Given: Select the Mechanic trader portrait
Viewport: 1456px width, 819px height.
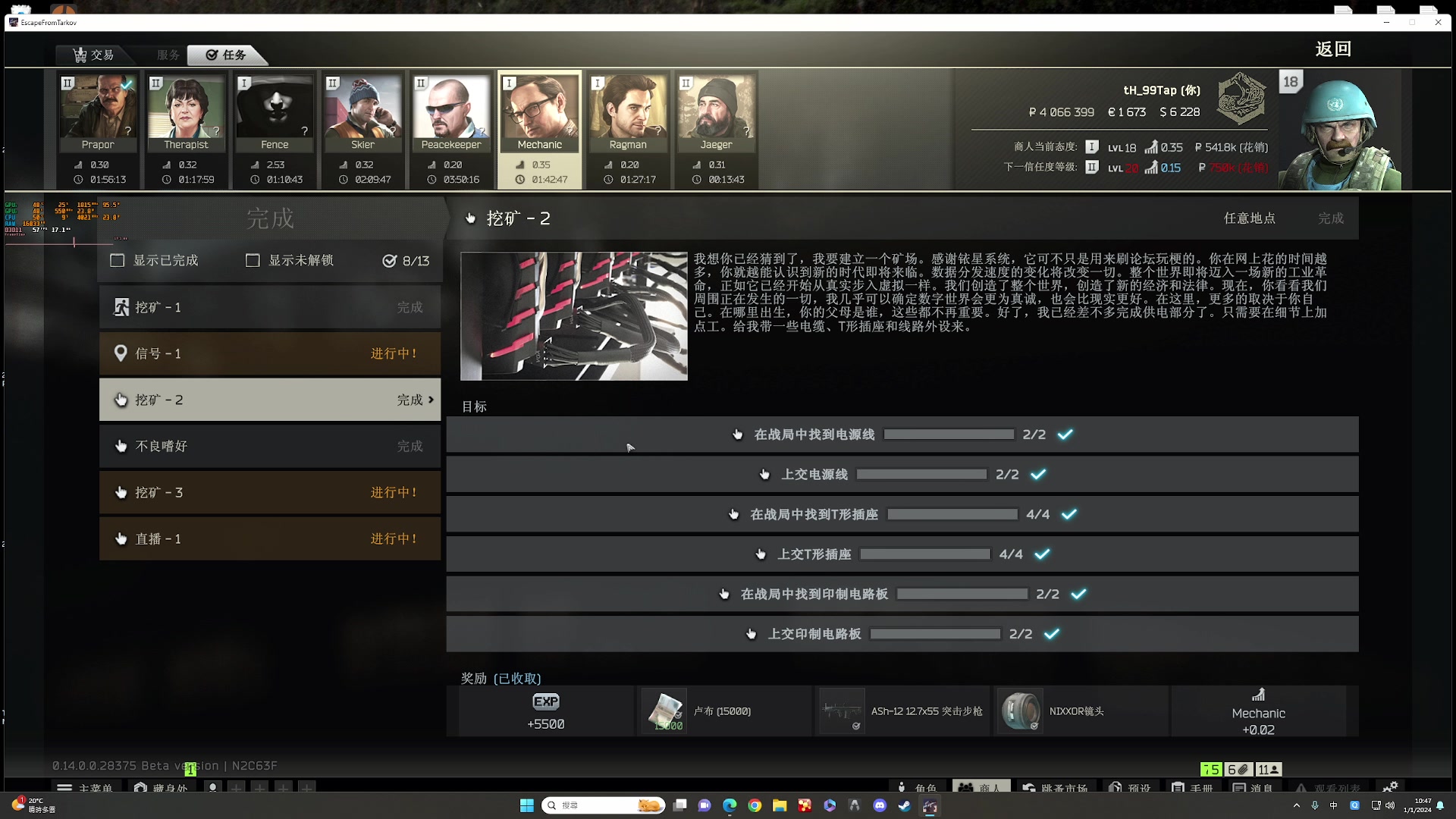Looking at the screenshot, I should 539,113.
